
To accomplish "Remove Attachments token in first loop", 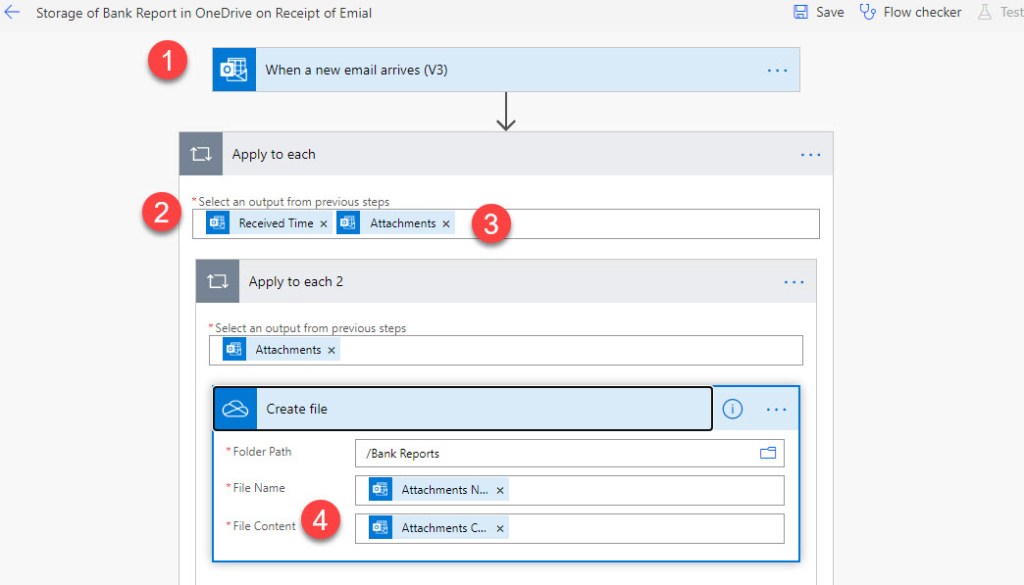I will (446, 224).
